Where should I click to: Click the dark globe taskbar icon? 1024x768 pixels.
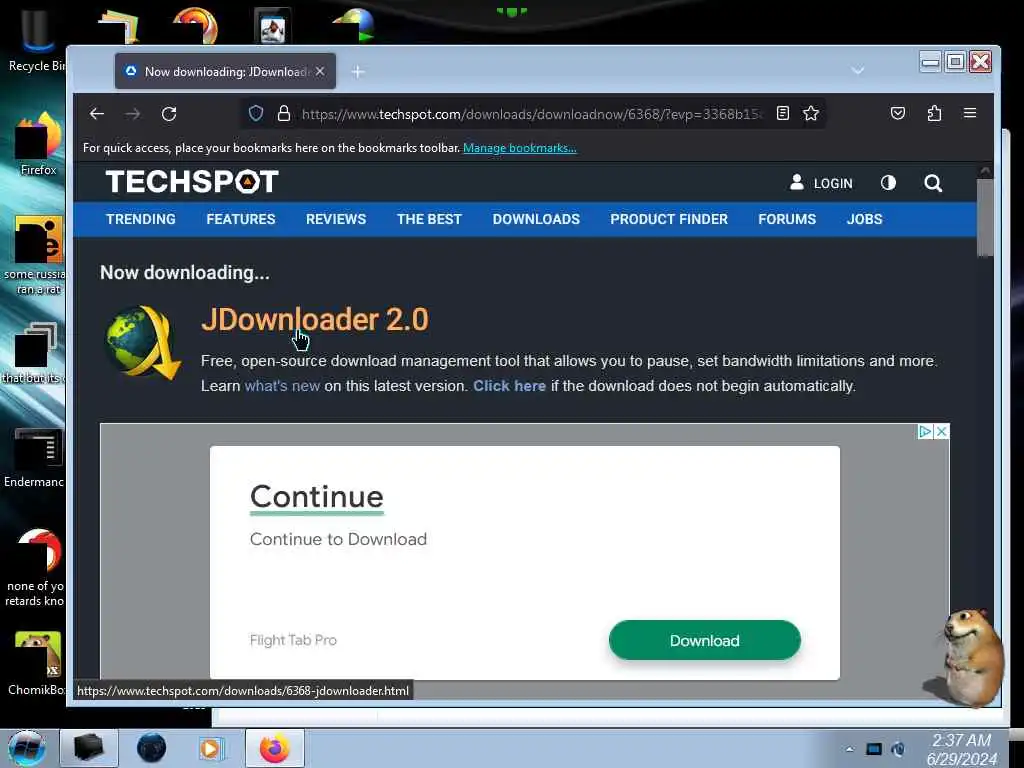pyautogui.click(x=152, y=748)
